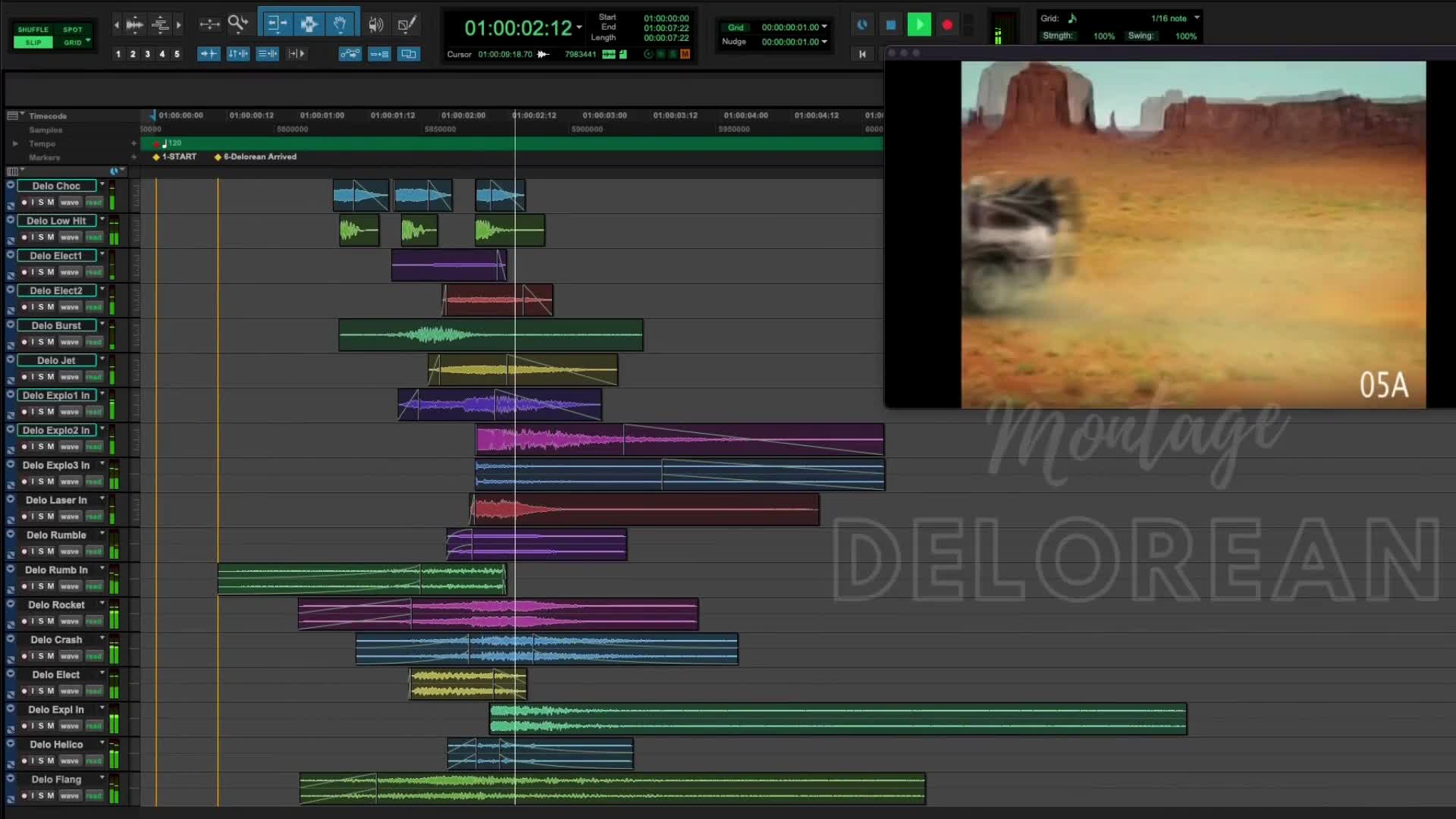Image resolution: width=1456 pixels, height=819 pixels.
Task: Click the MIDI zoom icon
Action: click(160, 24)
